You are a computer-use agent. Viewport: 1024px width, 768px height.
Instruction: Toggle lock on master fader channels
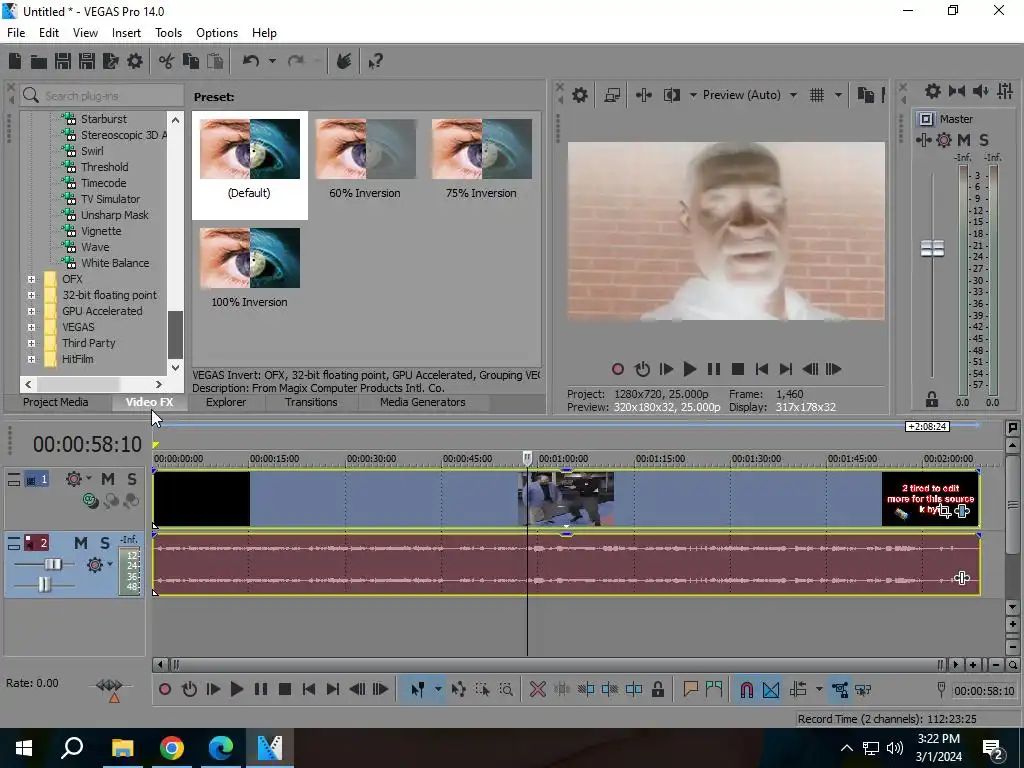932,399
